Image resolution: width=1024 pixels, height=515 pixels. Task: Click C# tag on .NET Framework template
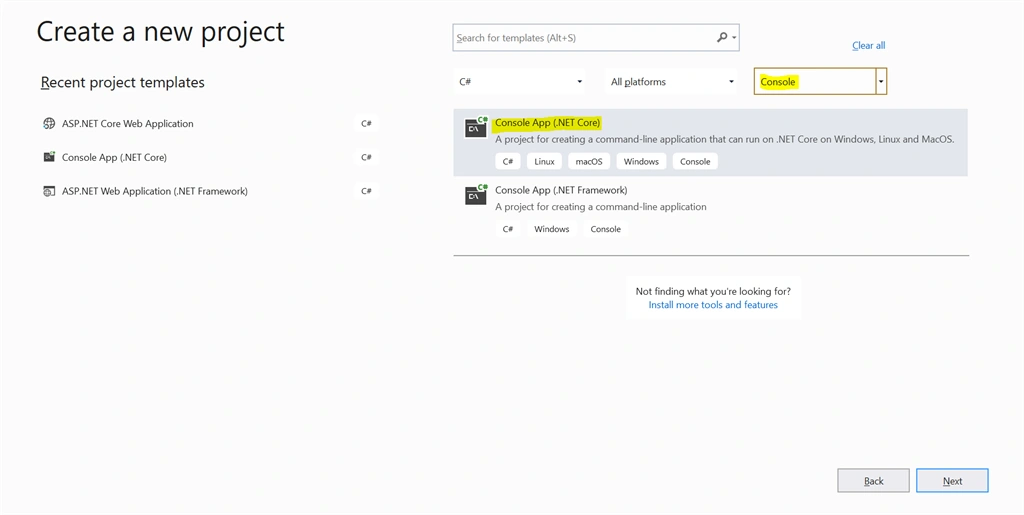[507, 229]
